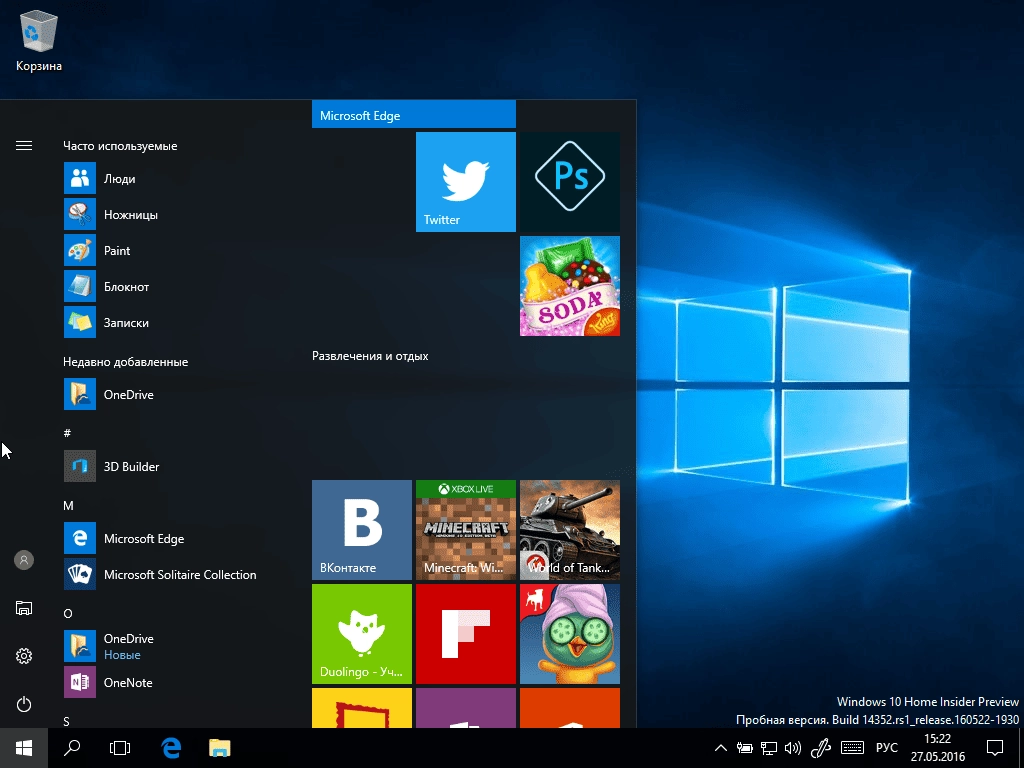
Task: Expand the Start menu hamburger button
Action: (24, 146)
